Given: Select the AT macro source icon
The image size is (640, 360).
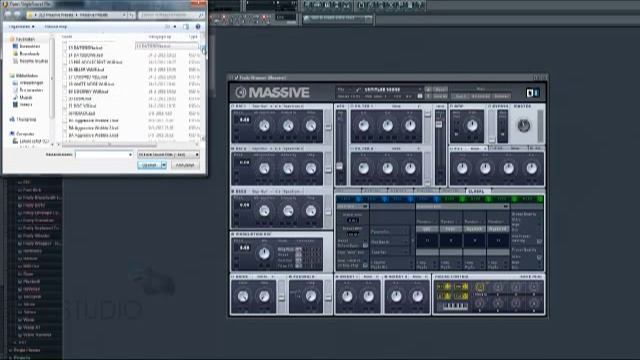Looking at the screenshot, I should point(444,296).
